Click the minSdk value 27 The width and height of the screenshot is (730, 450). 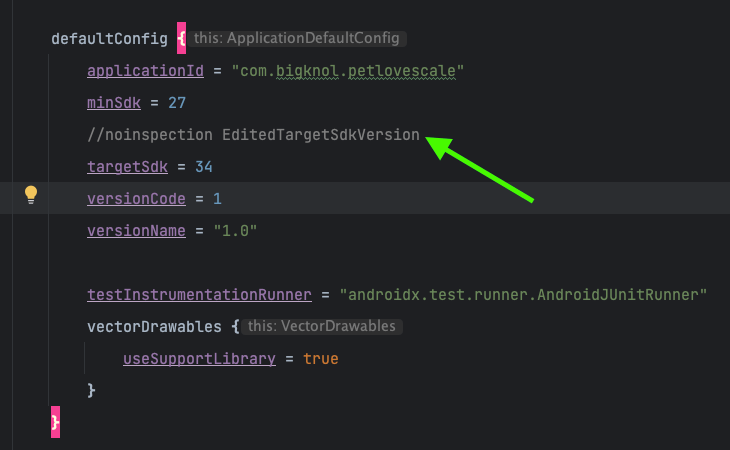point(177,103)
